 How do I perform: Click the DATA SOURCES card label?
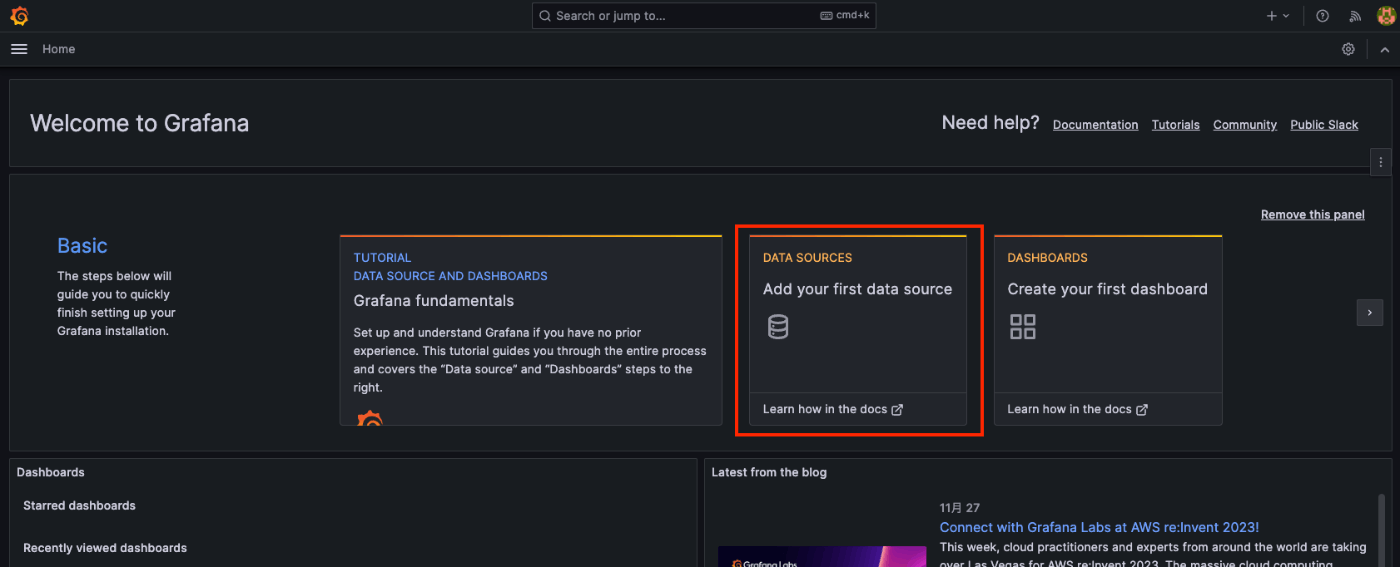[807, 258]
